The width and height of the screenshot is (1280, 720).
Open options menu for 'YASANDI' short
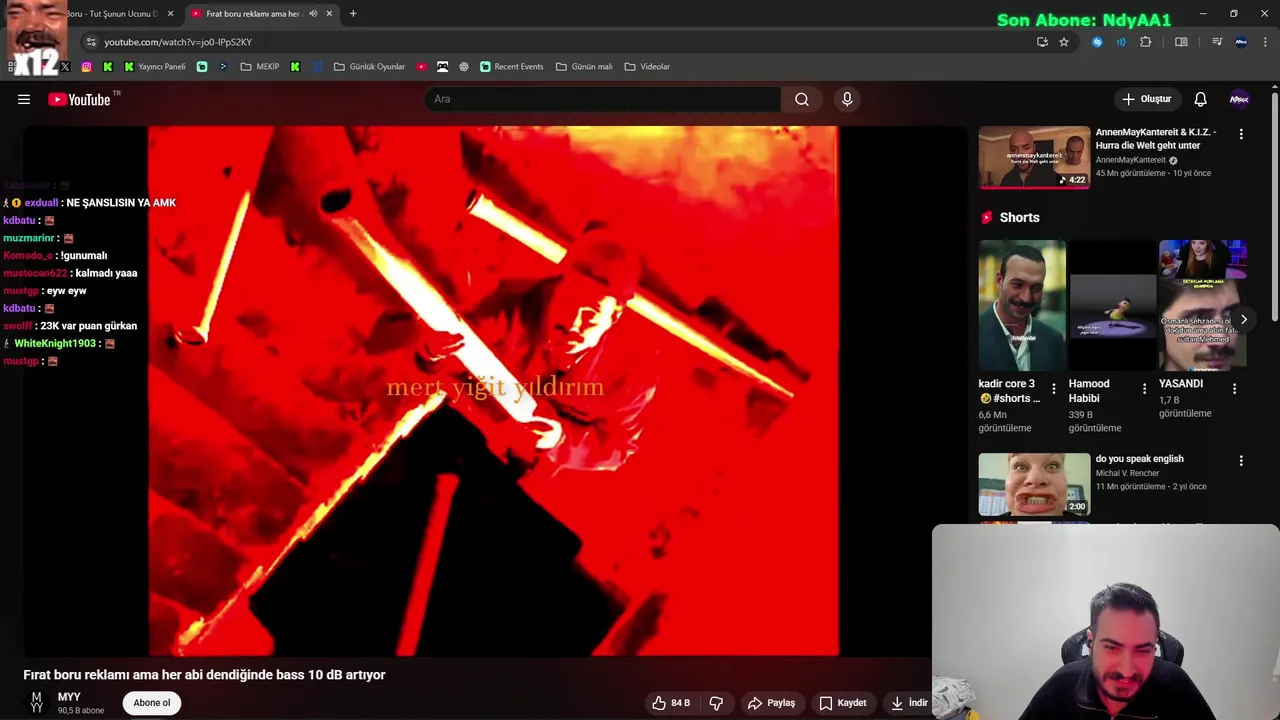pyautogui.click(x=1234, y=388)
